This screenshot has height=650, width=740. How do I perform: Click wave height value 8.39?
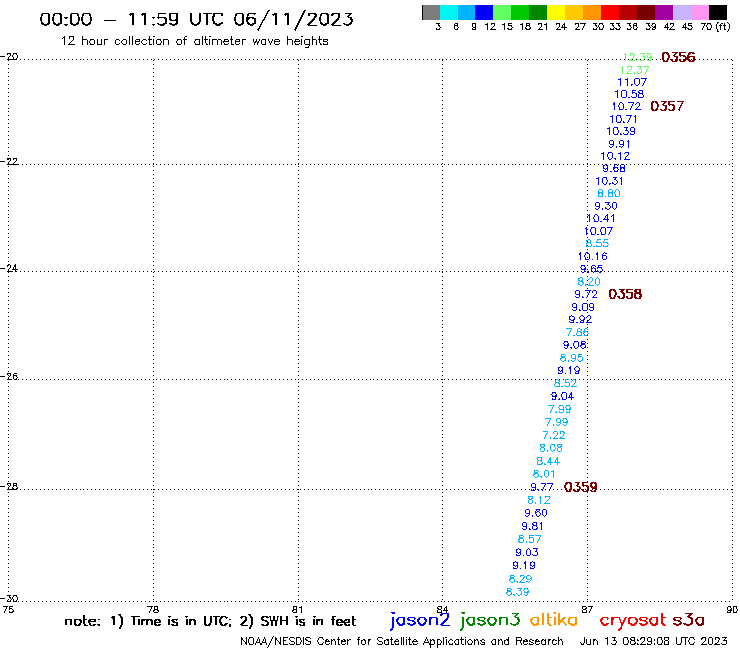tap(518, 592)
